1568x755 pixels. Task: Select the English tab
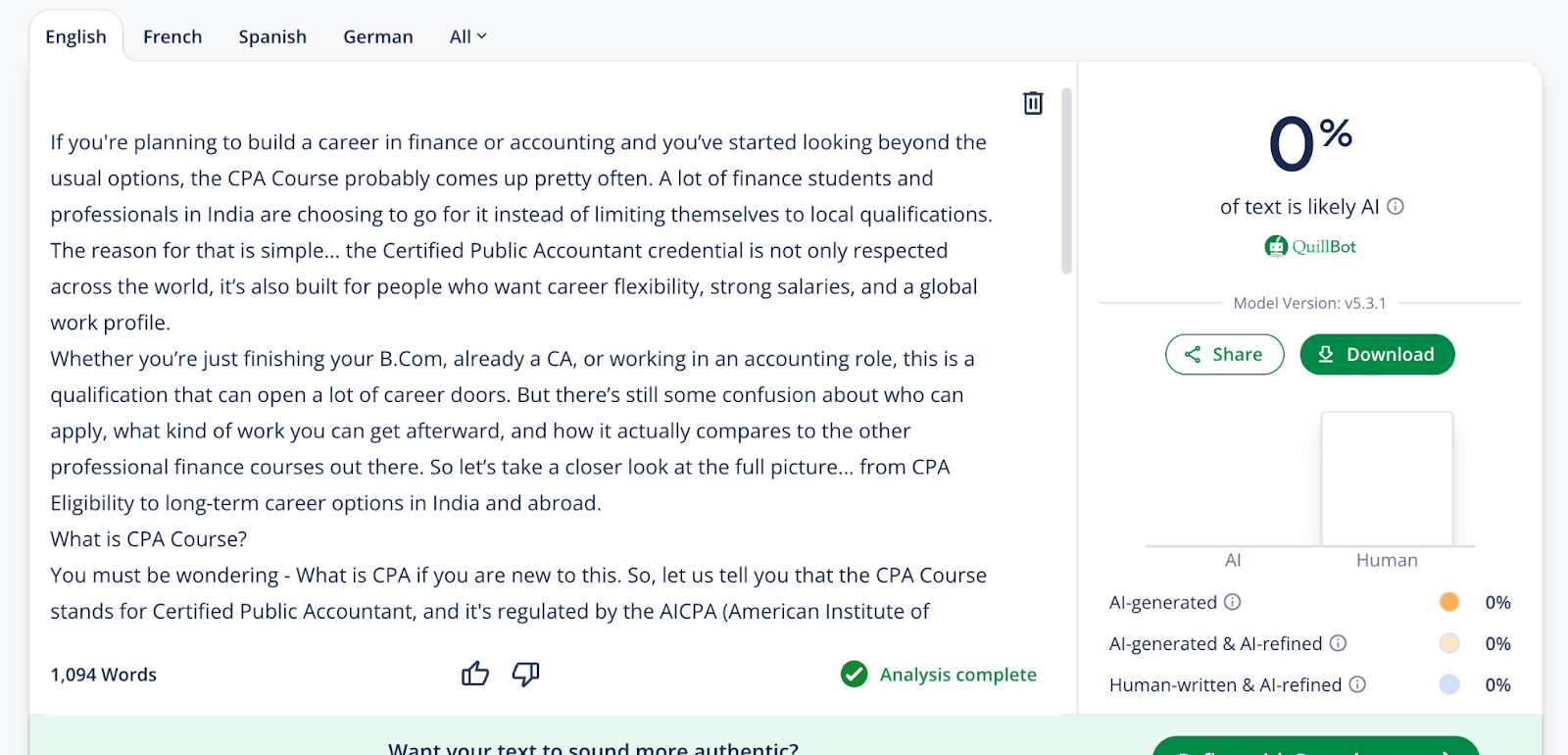(x=75, y=36)
